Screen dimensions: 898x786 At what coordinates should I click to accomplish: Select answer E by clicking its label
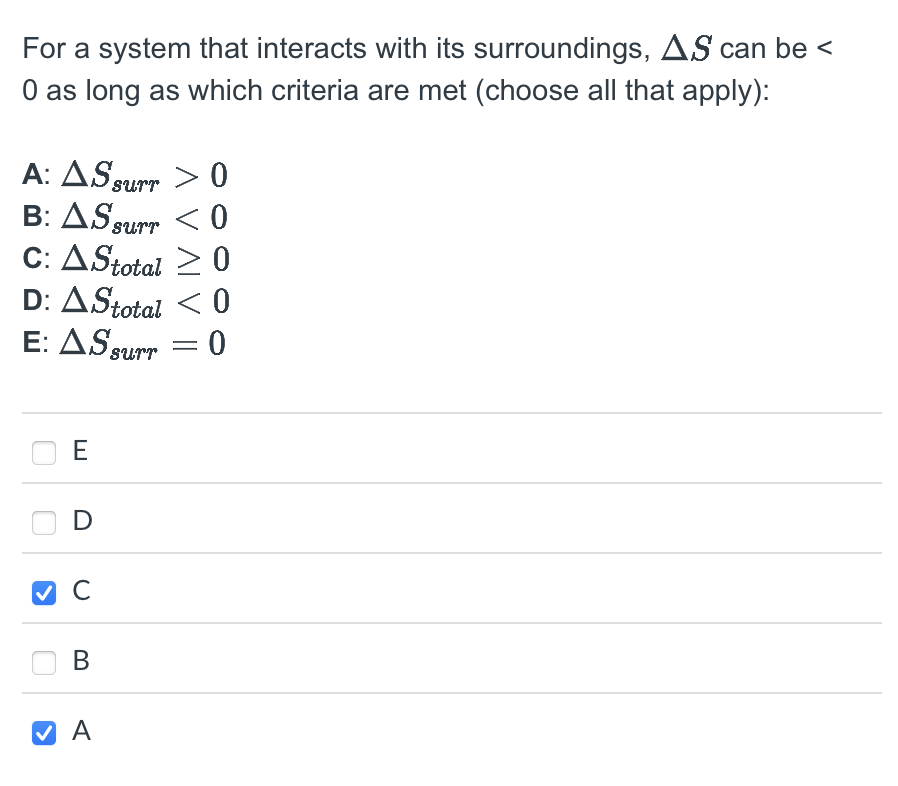(x=79, y=452)
